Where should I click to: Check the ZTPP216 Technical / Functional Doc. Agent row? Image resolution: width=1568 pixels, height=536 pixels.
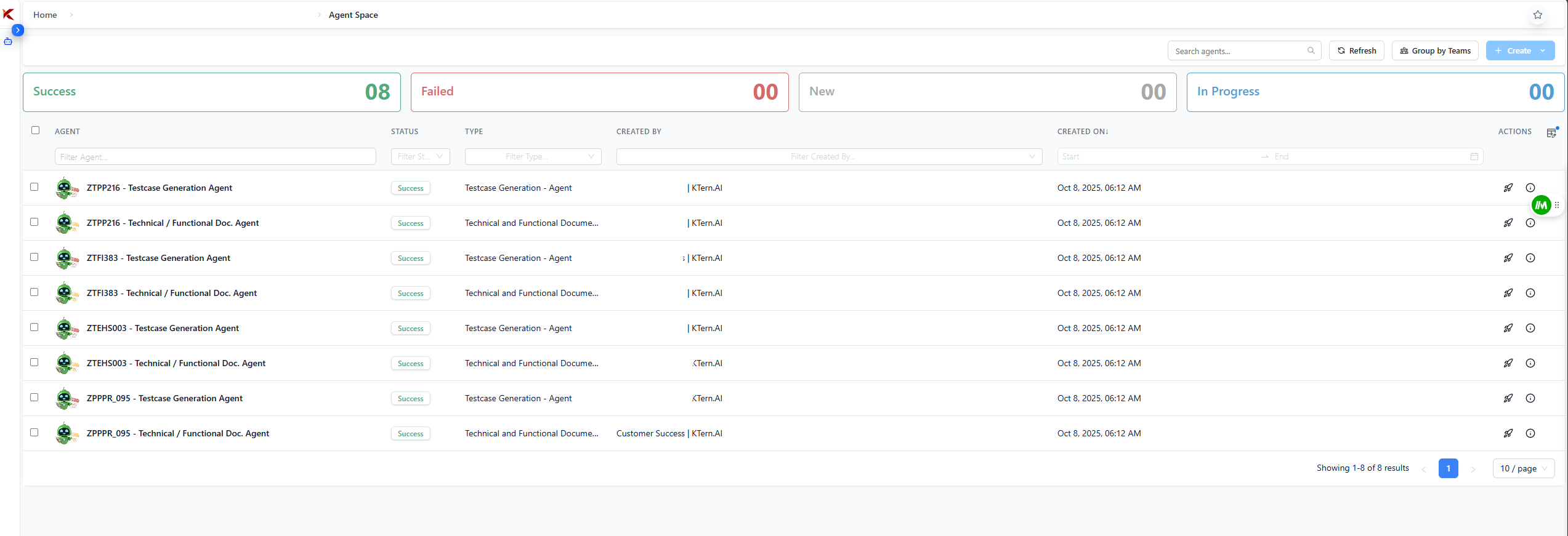pos(34,222)
